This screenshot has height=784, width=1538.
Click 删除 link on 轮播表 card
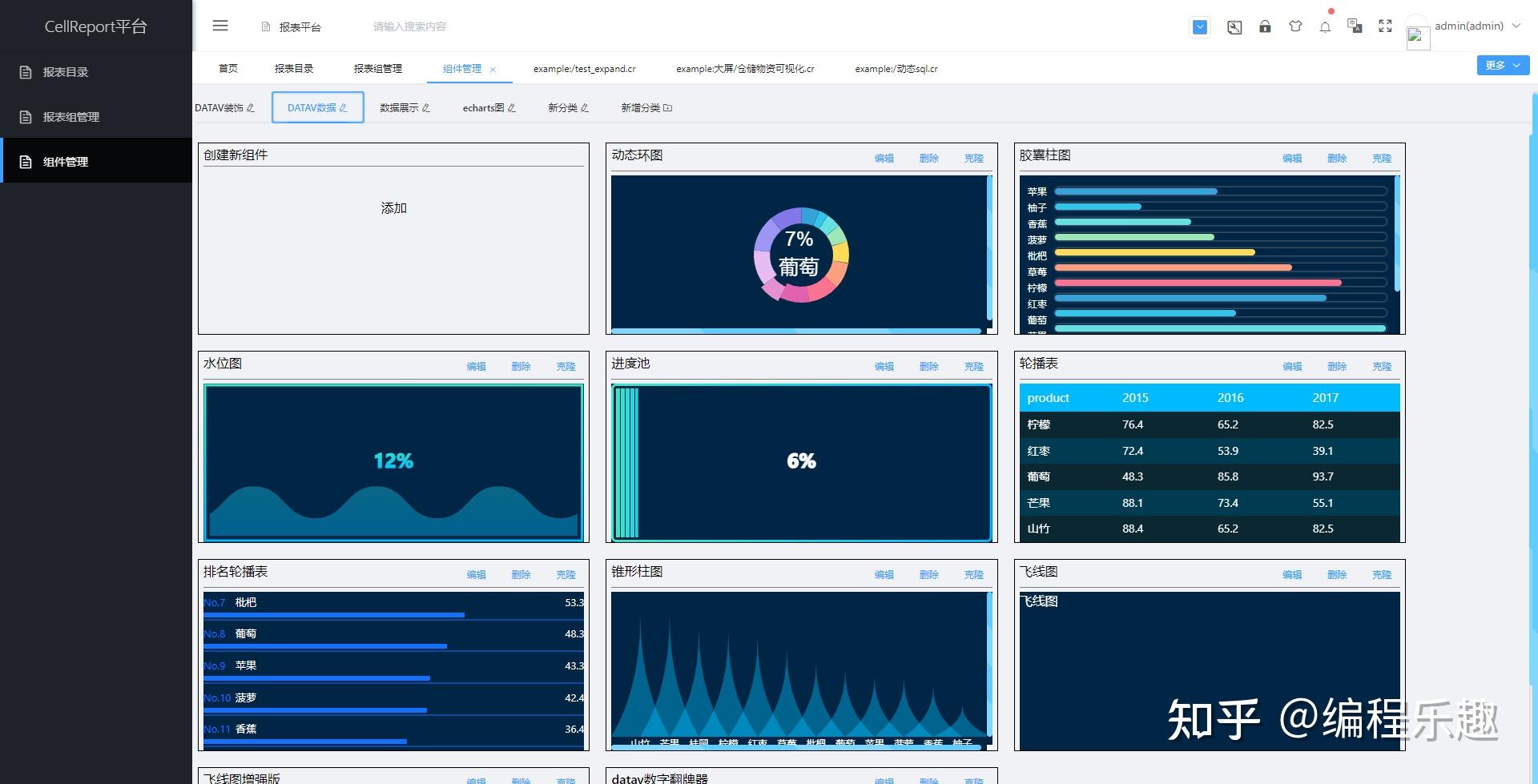coord(1337,367)
